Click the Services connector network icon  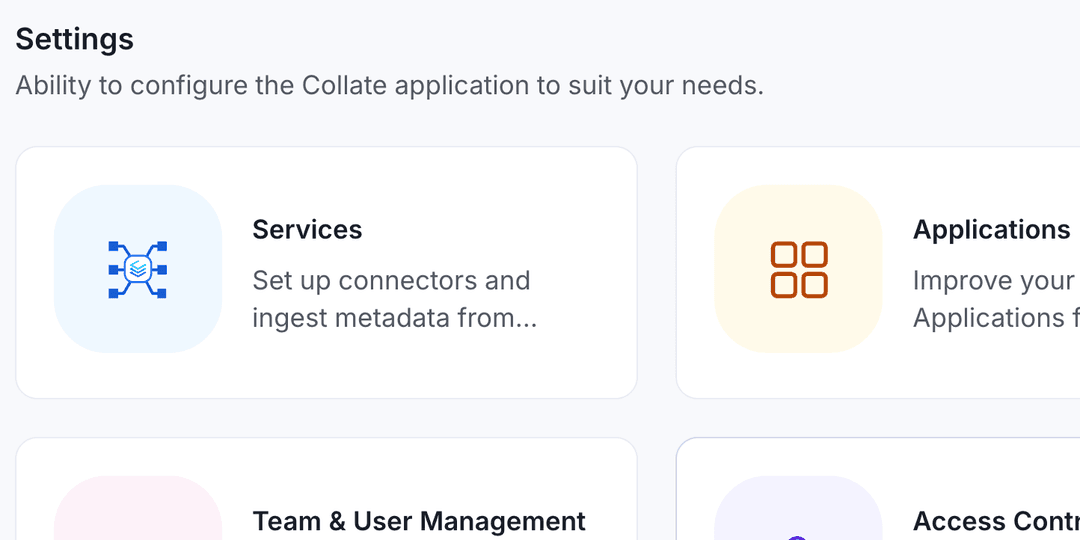138,269
